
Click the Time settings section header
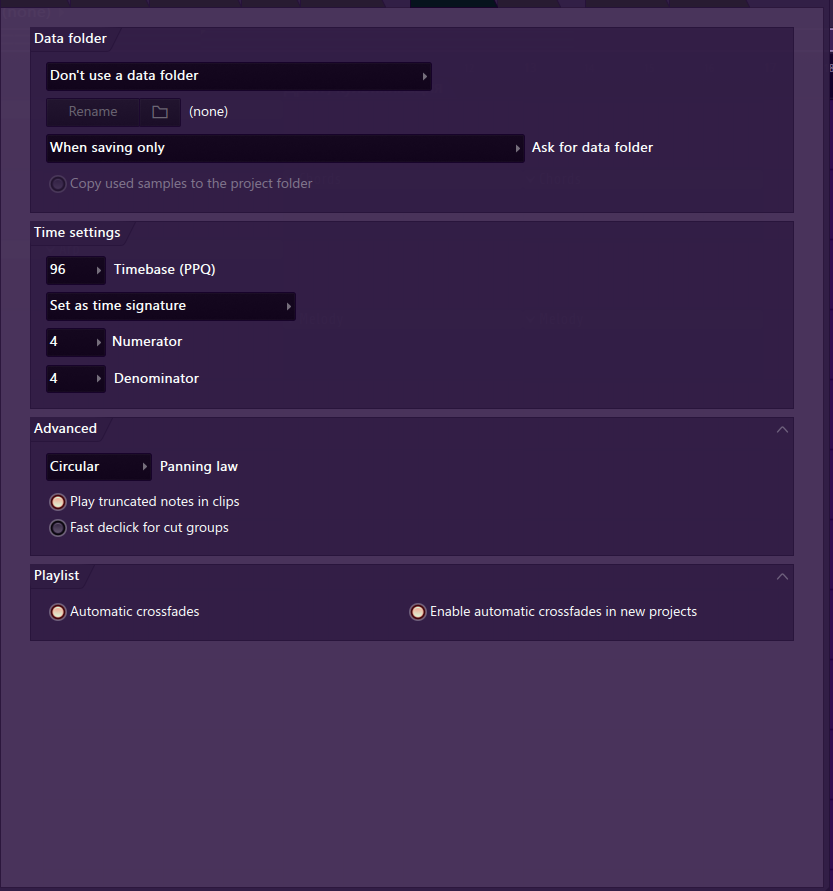point(77,233)
